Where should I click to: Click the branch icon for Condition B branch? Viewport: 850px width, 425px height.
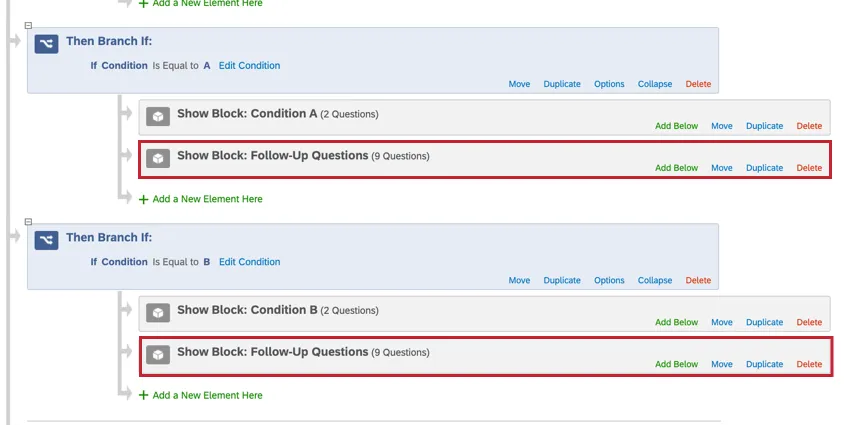tap(46, 239)
